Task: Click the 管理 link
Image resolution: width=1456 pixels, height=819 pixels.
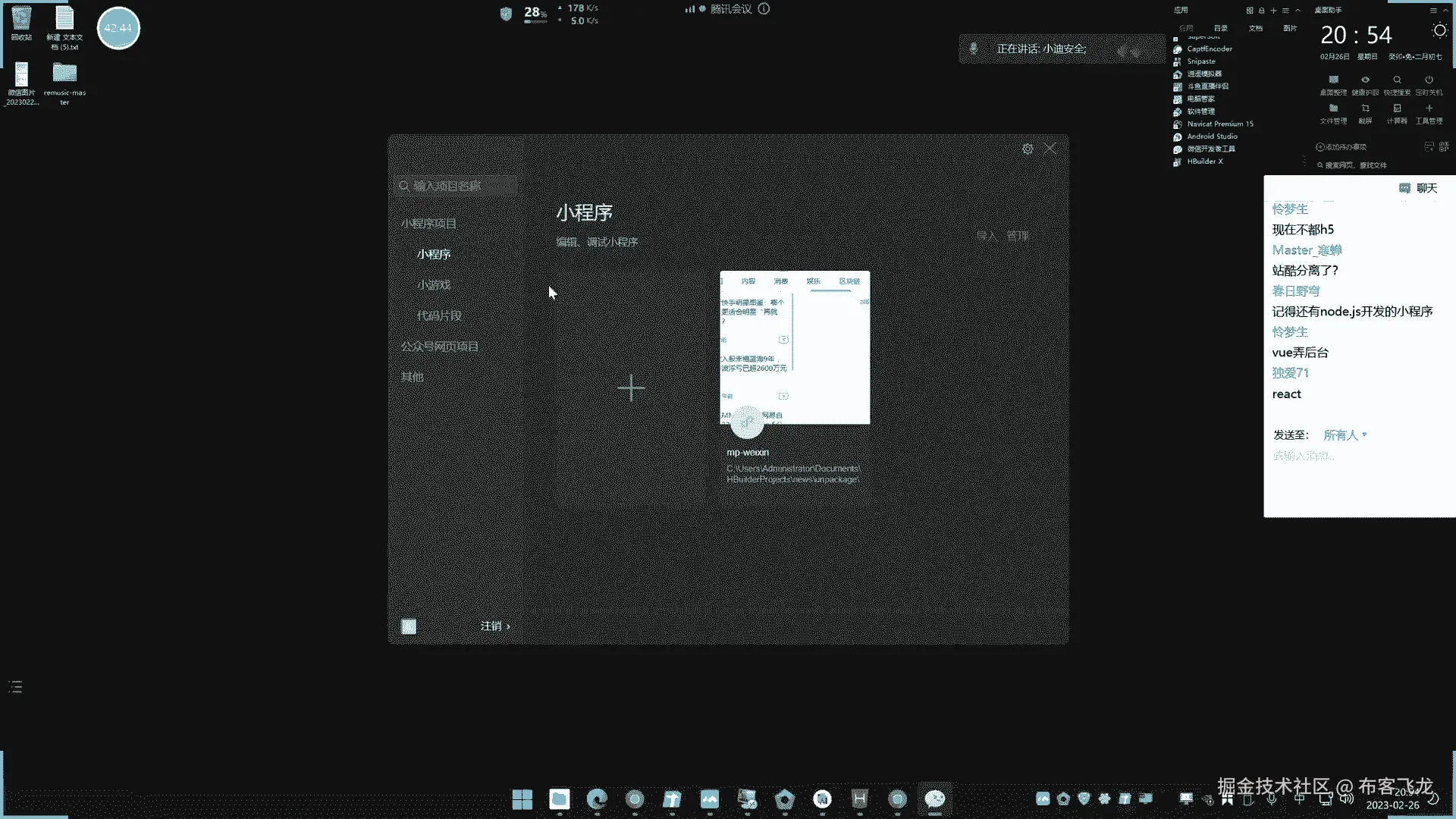Action: (1017, 236)
